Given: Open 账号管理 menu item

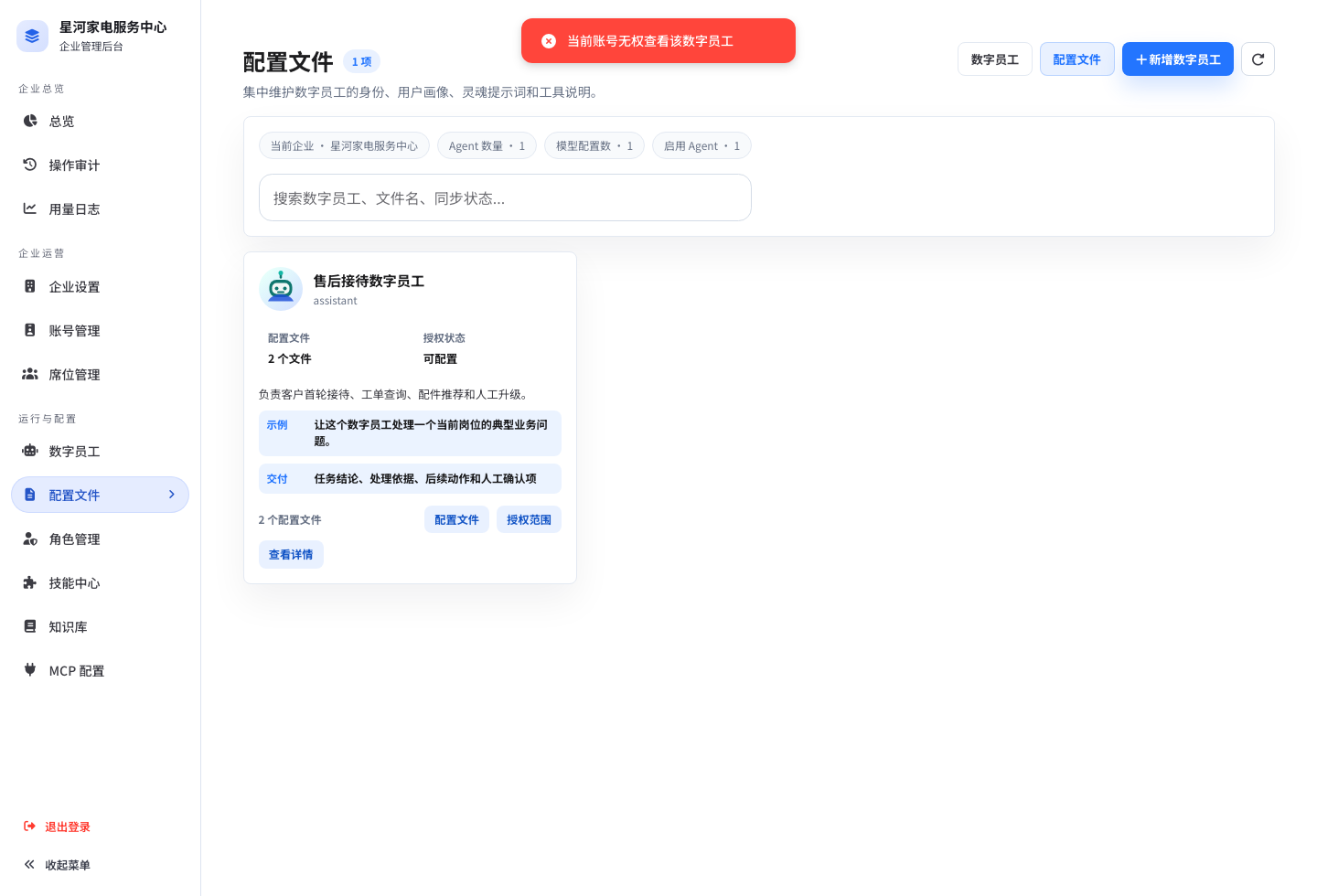Looking at the screenshot, I should click(100, 330).
